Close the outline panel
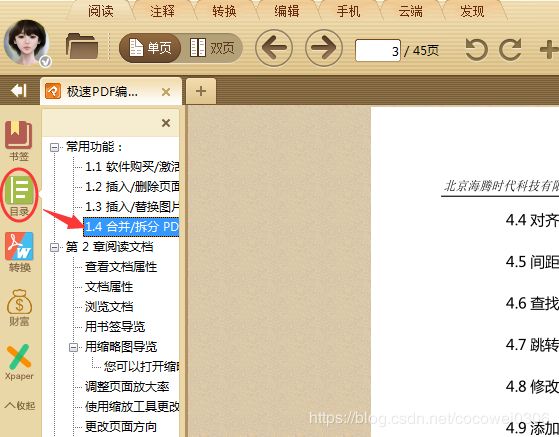Viewport: 559px width, 437px height. 166,123
